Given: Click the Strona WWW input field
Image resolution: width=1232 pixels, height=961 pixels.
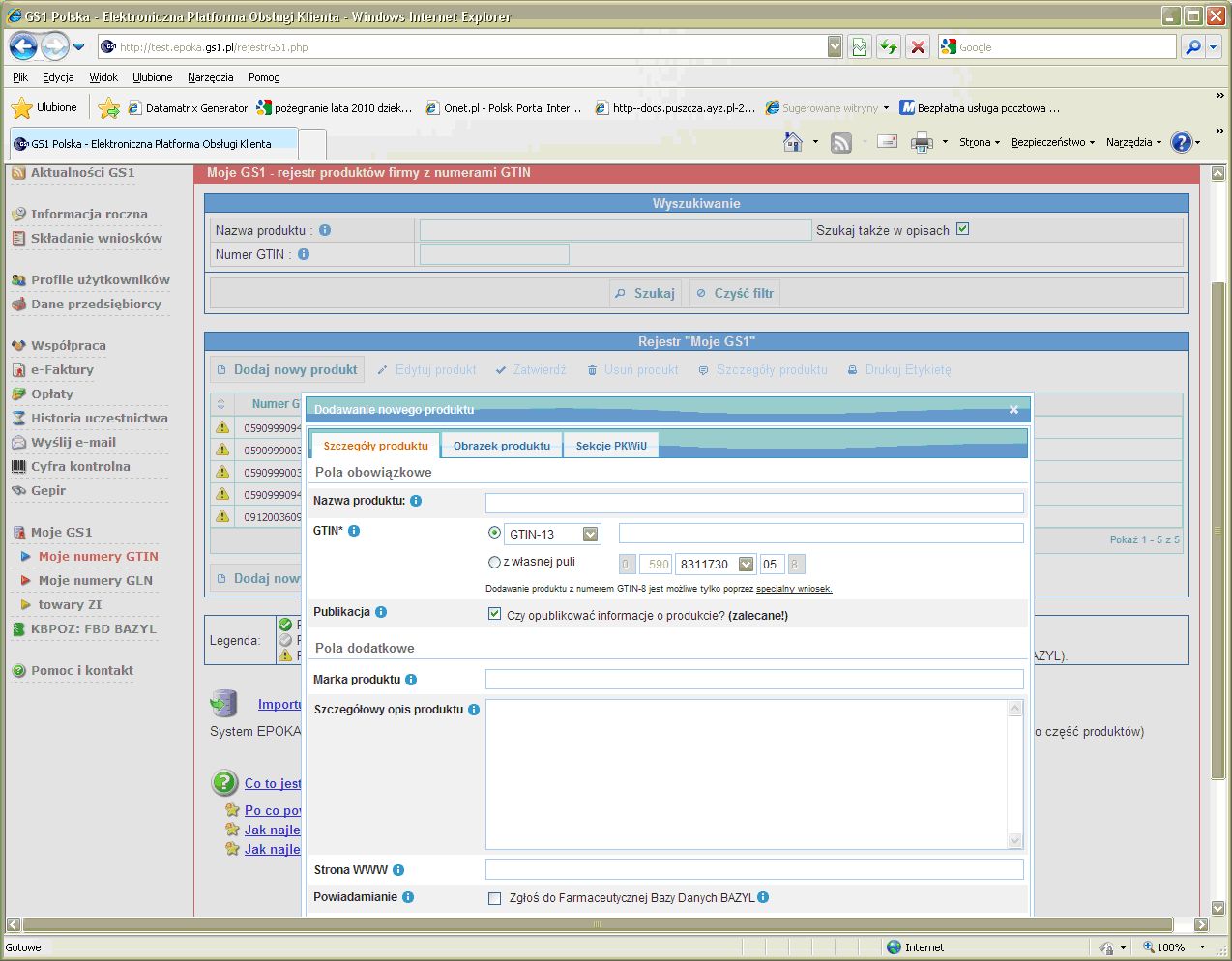Looking at the screenshot, I should [x=753, y=870].
